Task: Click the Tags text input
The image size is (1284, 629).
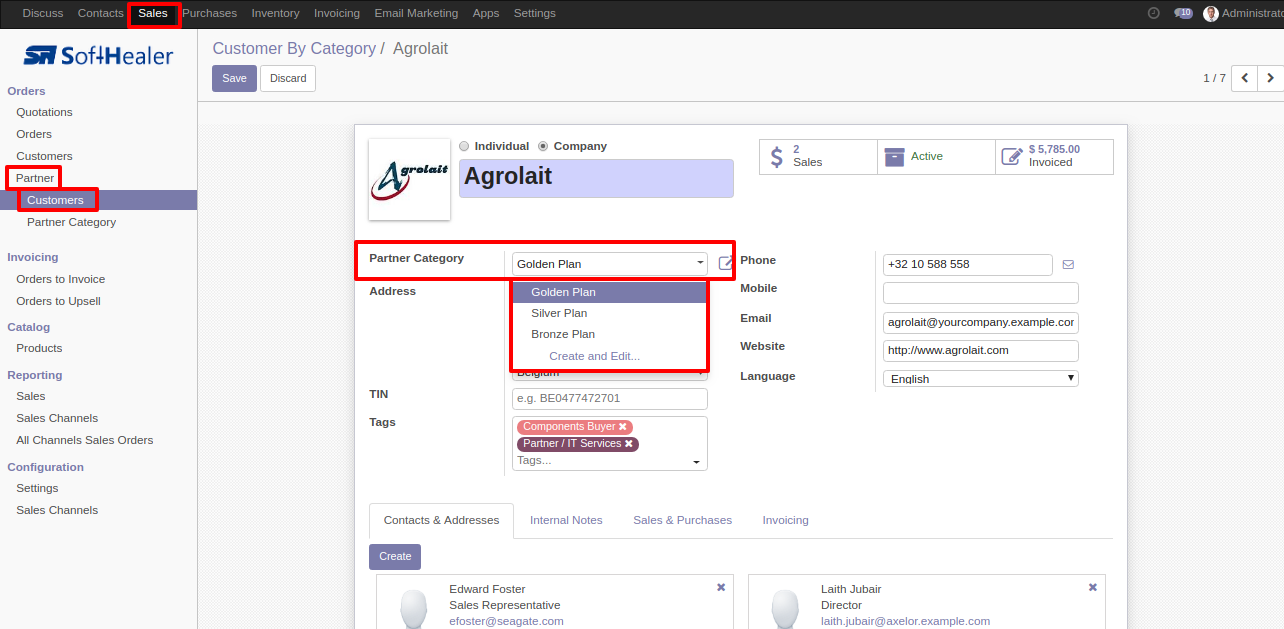Action: 600,461
